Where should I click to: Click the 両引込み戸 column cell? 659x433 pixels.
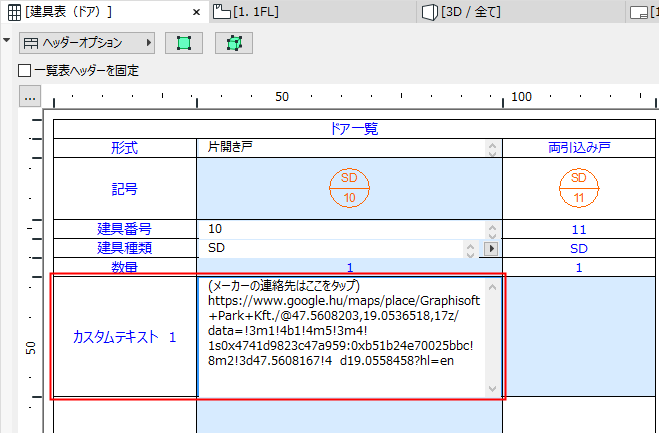click(x=579, y=148)
